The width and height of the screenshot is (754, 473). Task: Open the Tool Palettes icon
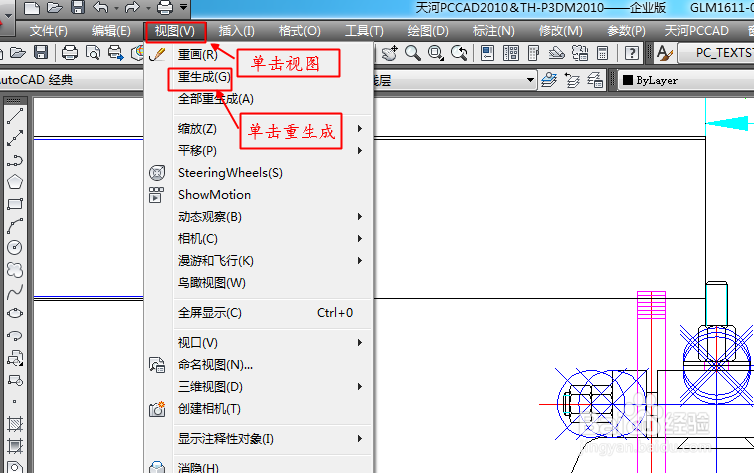pos(533,53)
